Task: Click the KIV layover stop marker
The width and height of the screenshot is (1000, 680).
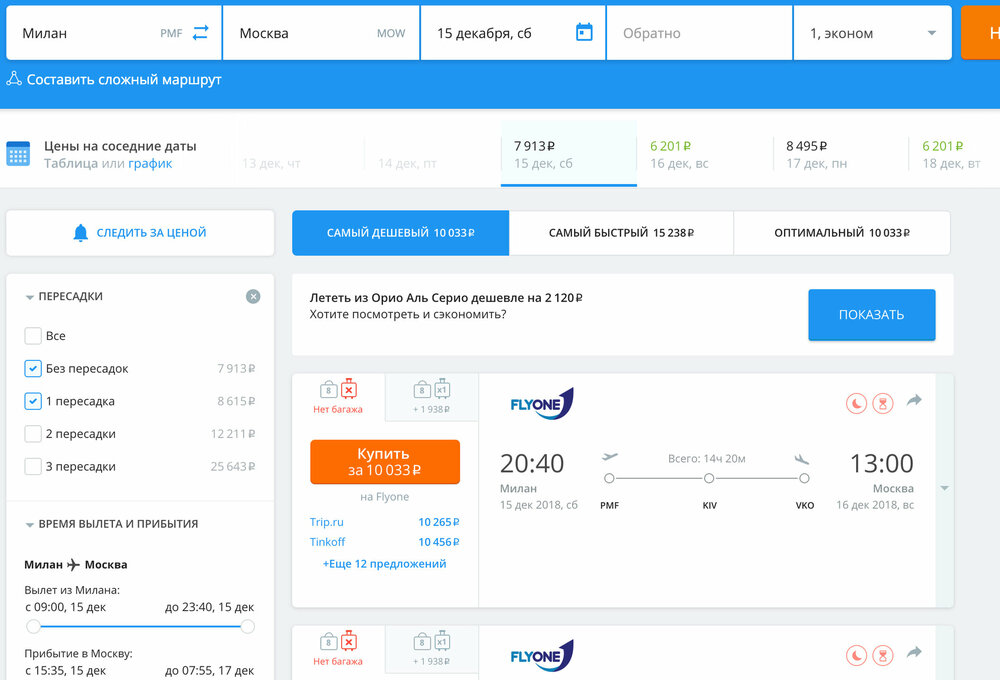Action: (x=709, y=478)
